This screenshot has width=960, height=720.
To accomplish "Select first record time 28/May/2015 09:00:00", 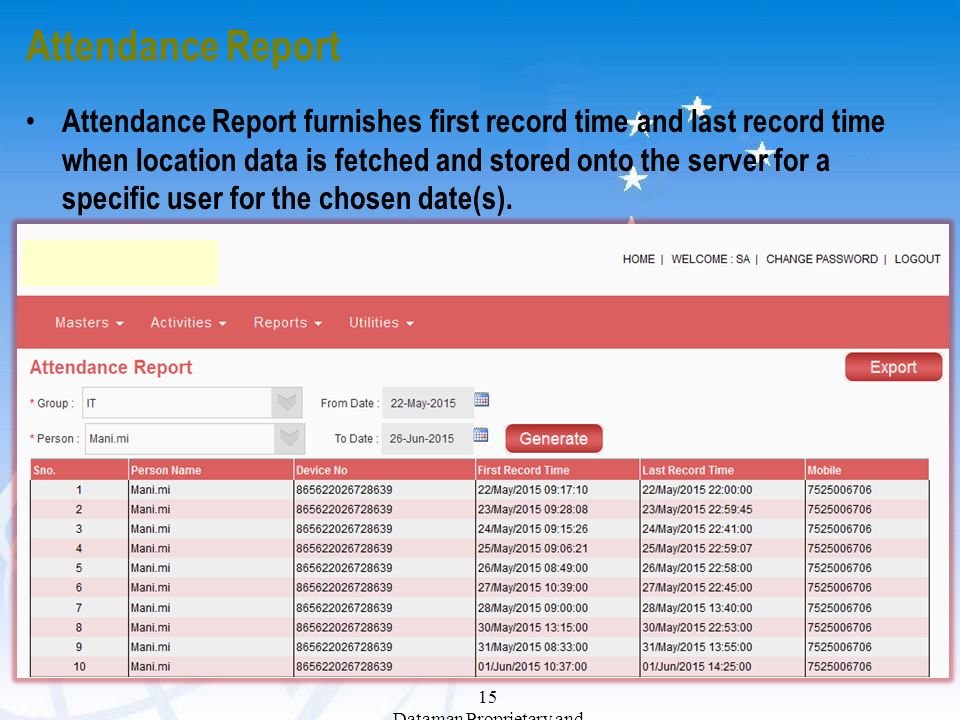I will [533, 608].
